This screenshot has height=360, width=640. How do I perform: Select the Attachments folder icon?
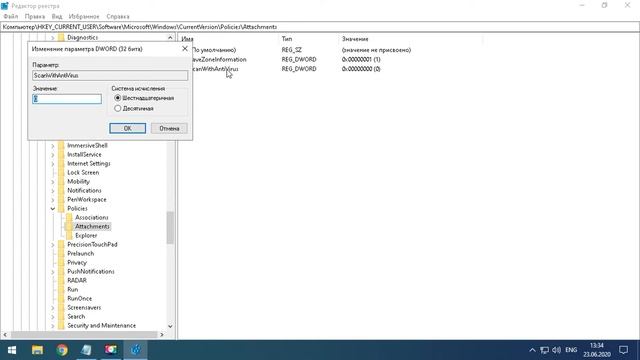click(69, 227)
